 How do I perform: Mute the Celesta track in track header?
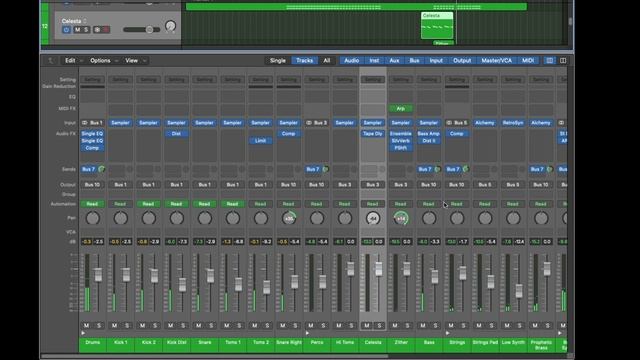77,30
